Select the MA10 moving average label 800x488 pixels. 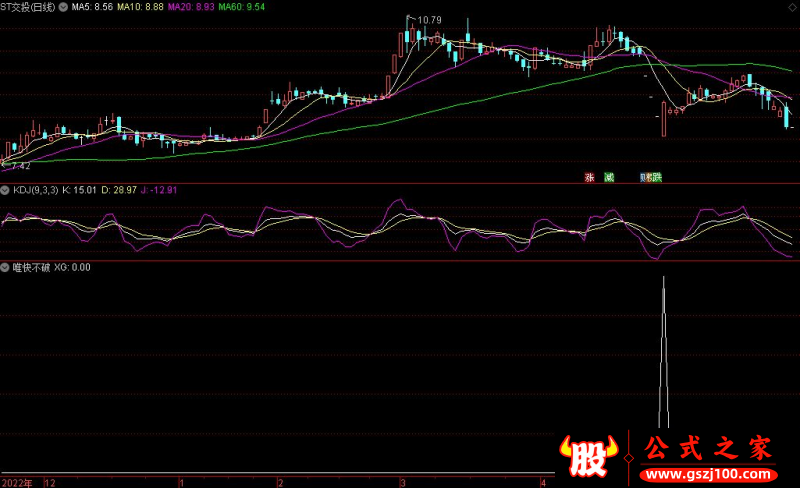(x=141, y=7)
